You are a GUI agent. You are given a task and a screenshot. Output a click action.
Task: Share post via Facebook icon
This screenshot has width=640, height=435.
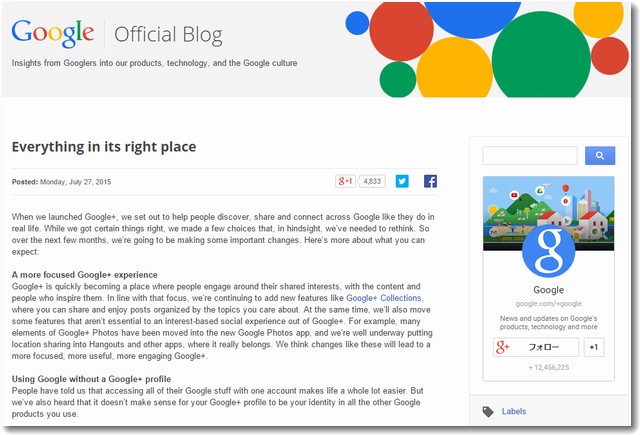point(430,181)
